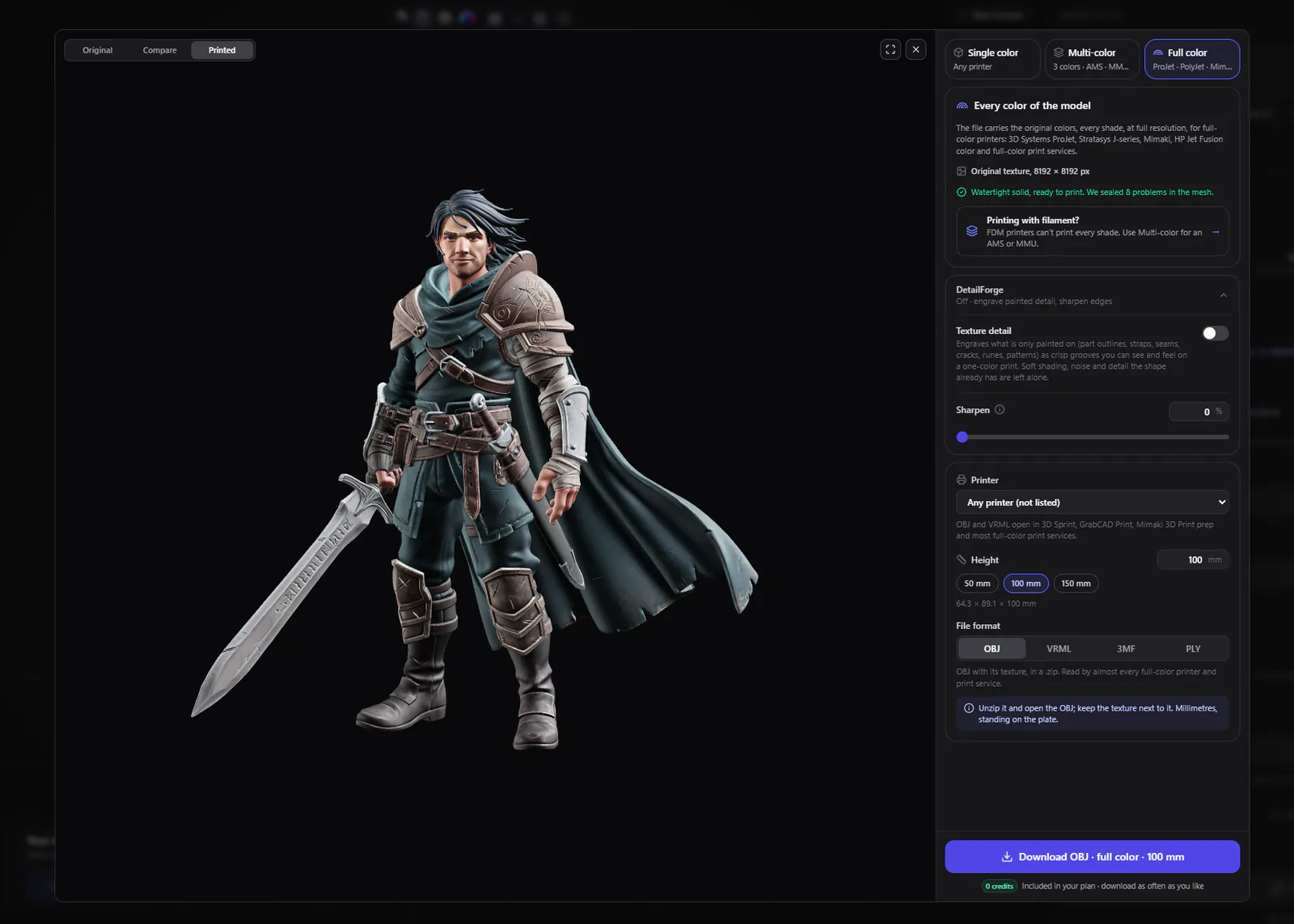Click the 0 credits badge
Image resolution: width=1294 pixels, height=924 pixels.
tap(1000, 886)
